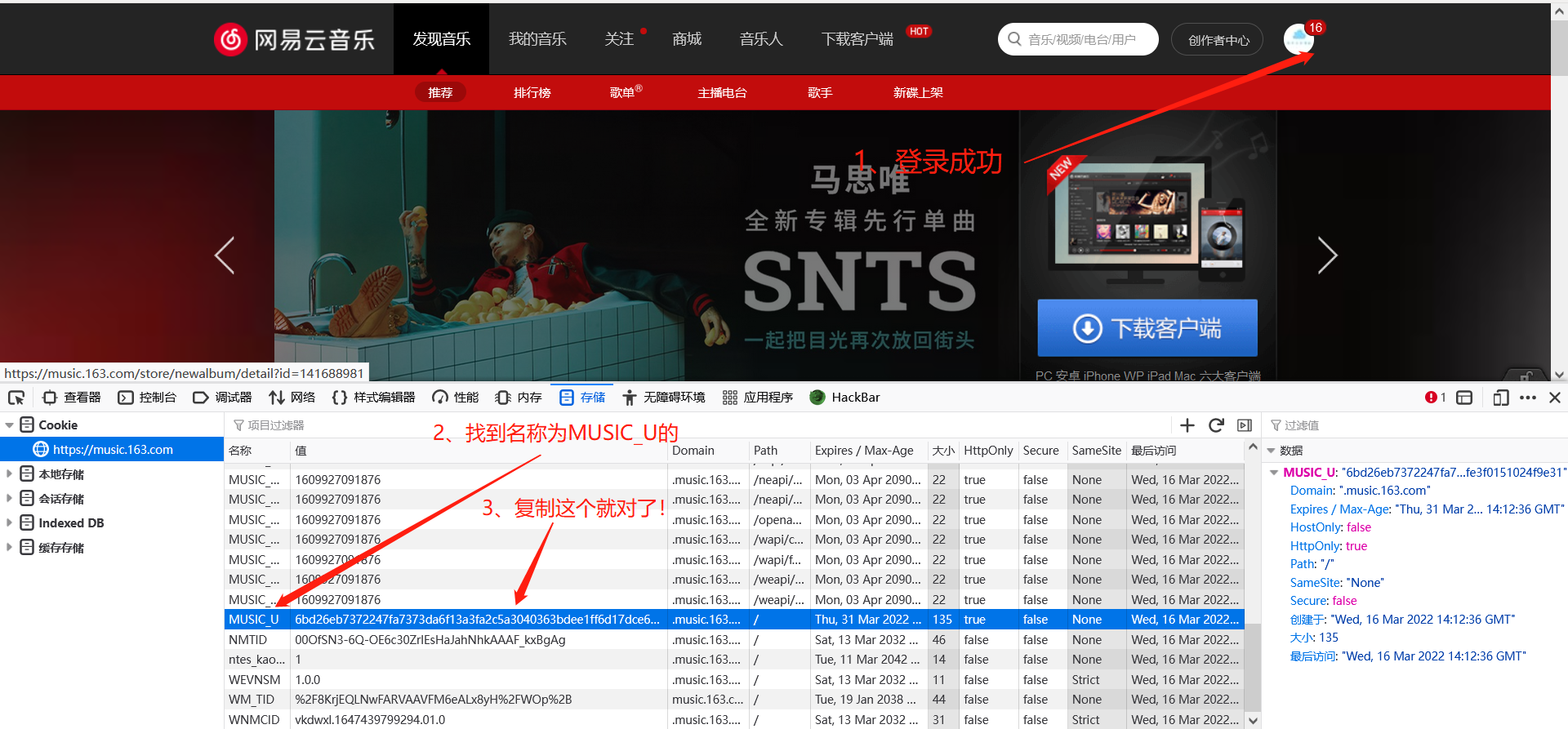Open the user avatar with 16 badge

pos(1298,38)
